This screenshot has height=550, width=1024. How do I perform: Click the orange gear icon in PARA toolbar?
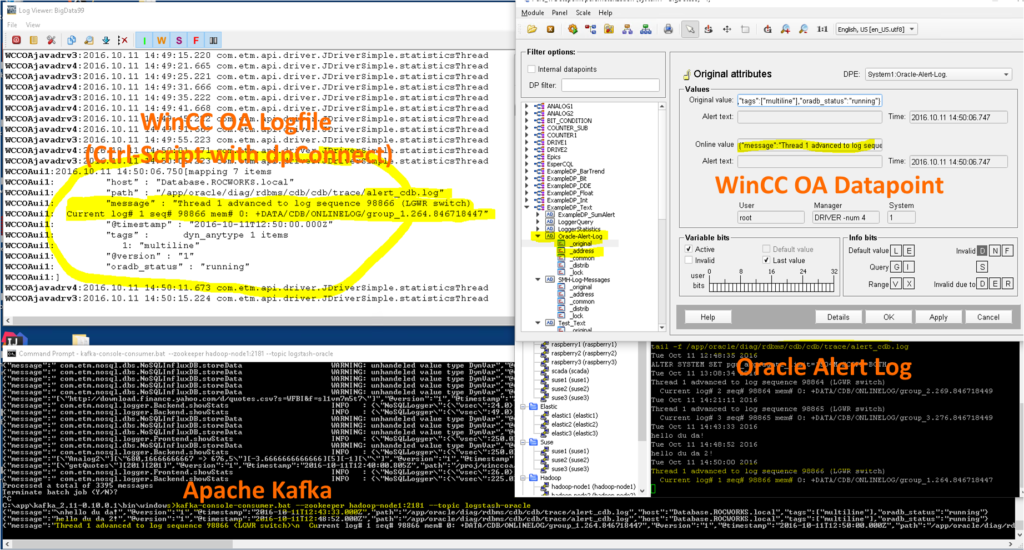(573, 29)
